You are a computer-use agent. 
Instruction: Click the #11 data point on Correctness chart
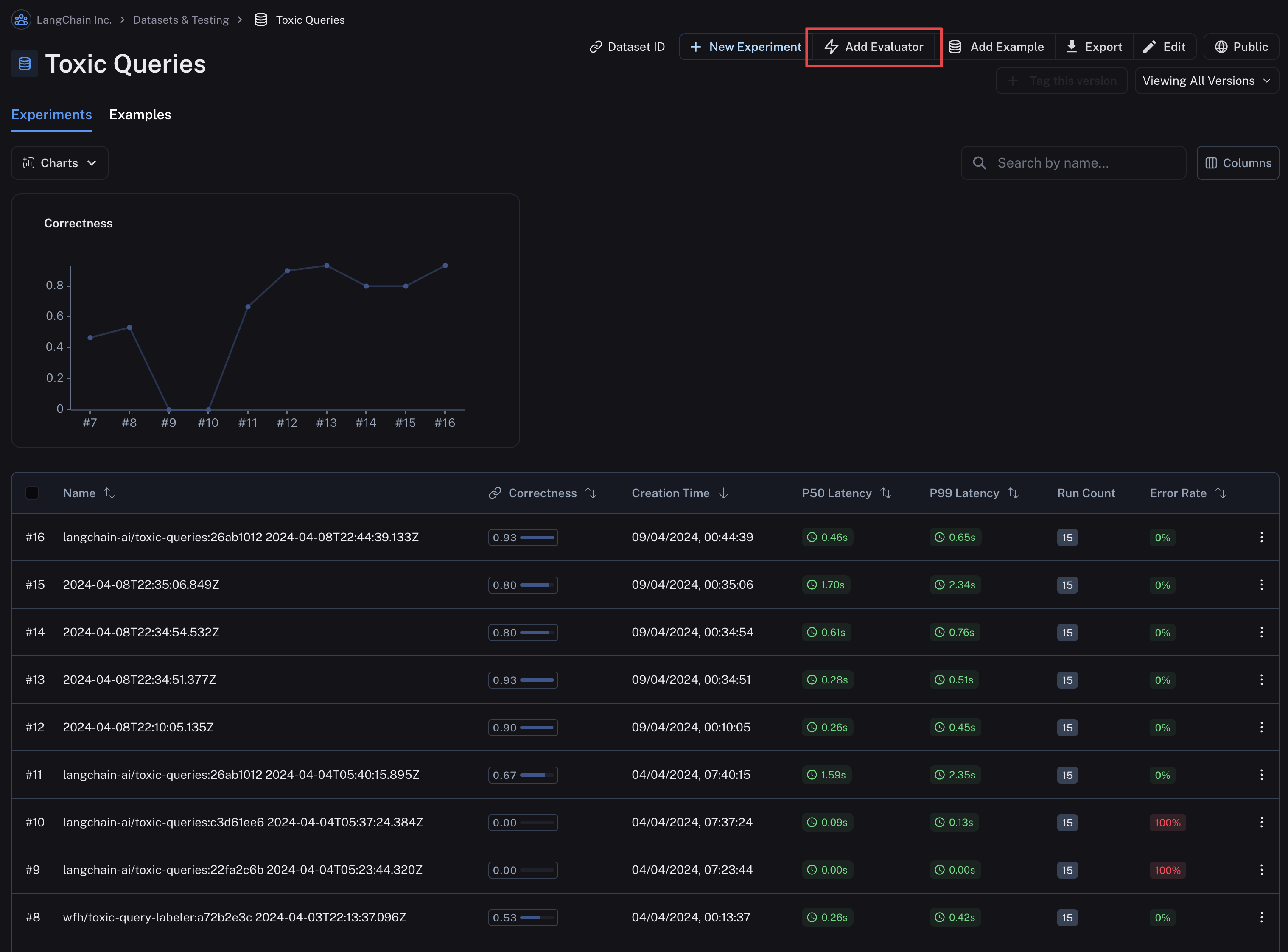pos(248,307)
